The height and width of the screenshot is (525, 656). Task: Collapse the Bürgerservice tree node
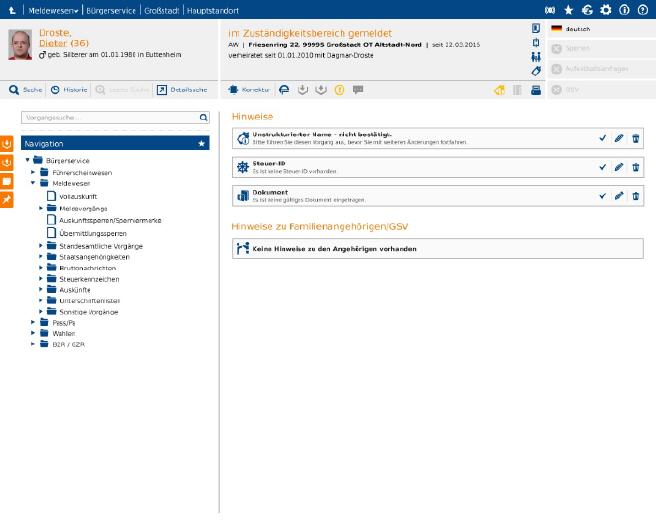point(28,160)
